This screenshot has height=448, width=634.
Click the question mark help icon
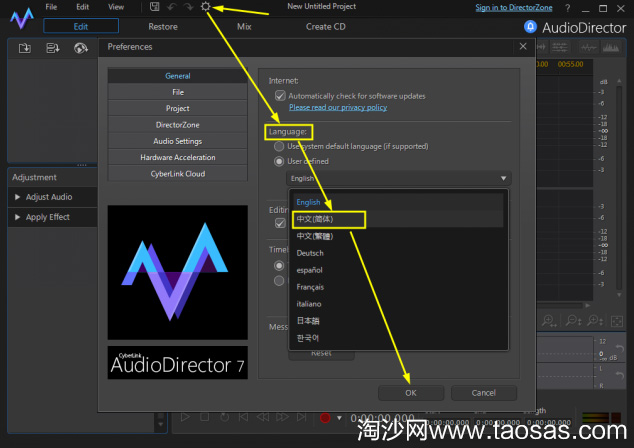(x=568, y=8)
